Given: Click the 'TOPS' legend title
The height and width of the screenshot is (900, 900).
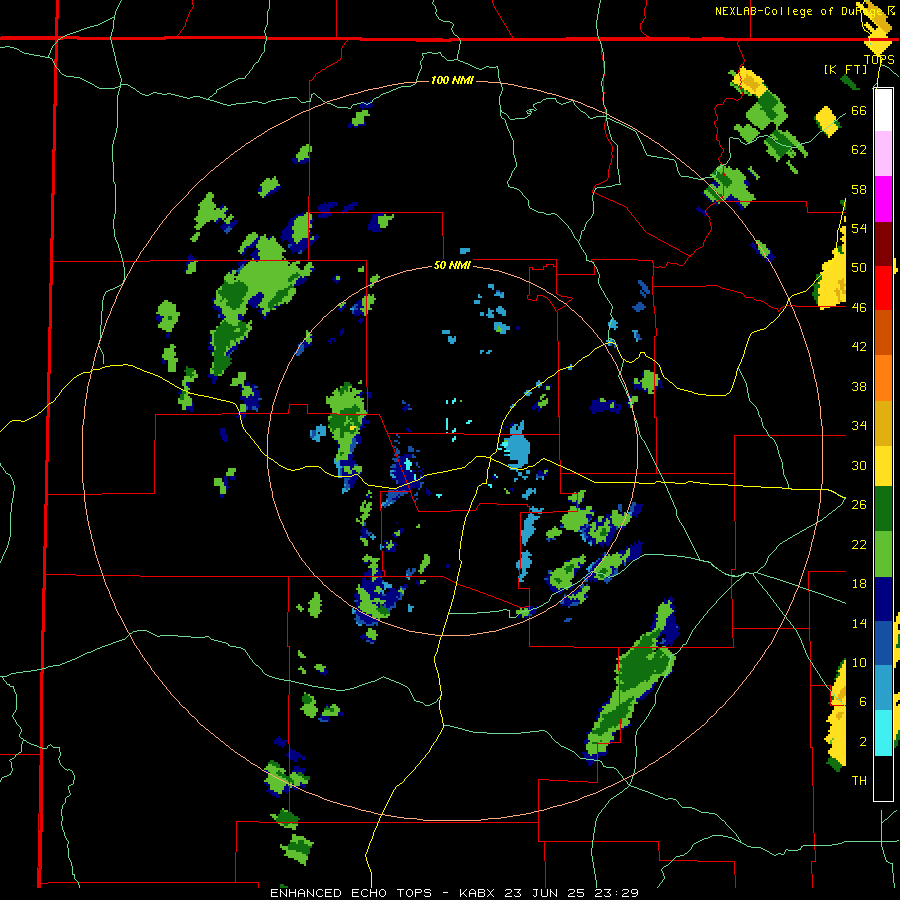Looking at the screenshot, I should coord(879,59).
